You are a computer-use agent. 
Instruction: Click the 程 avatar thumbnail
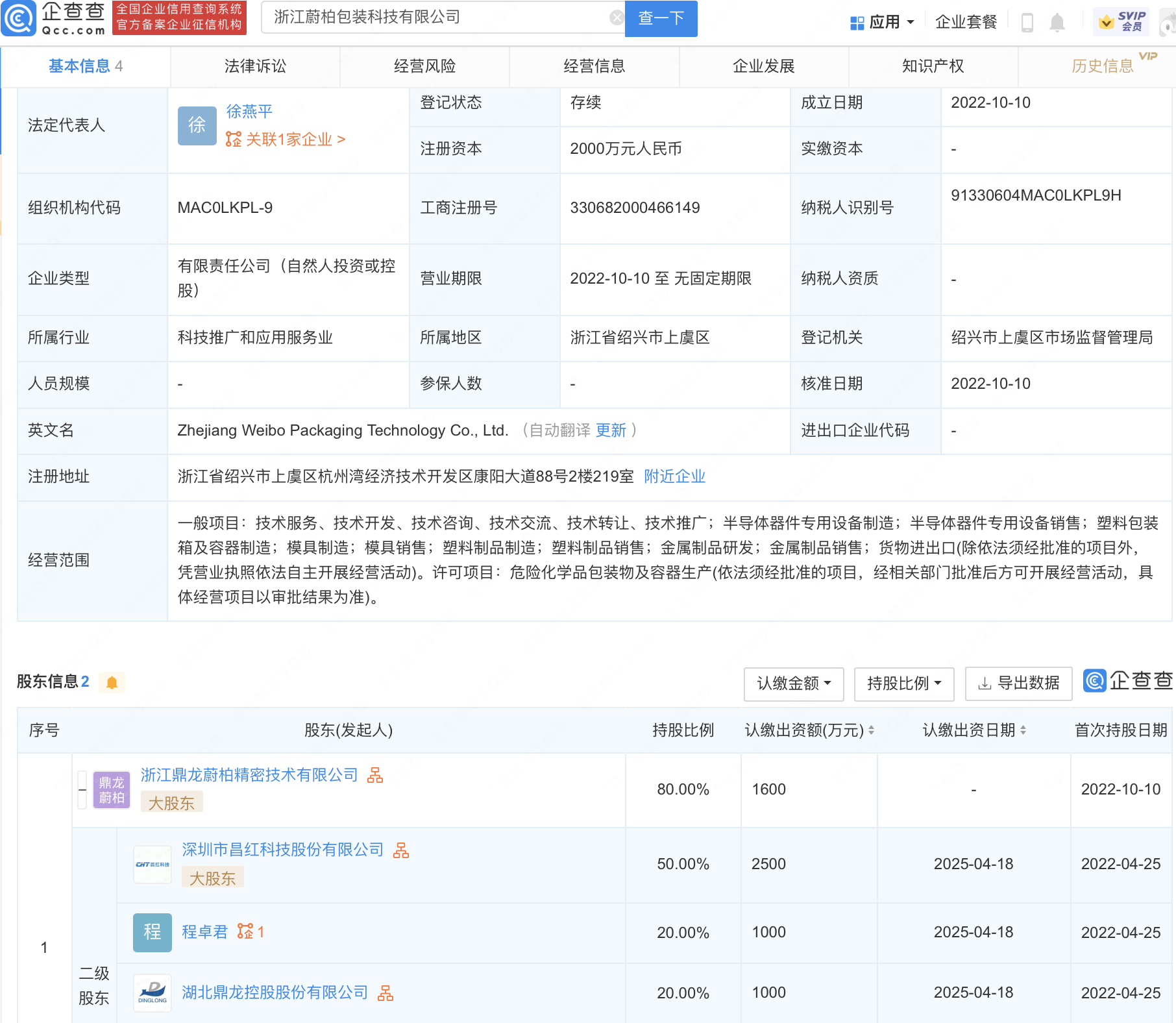pyautogui.click(x=153, y=933)
